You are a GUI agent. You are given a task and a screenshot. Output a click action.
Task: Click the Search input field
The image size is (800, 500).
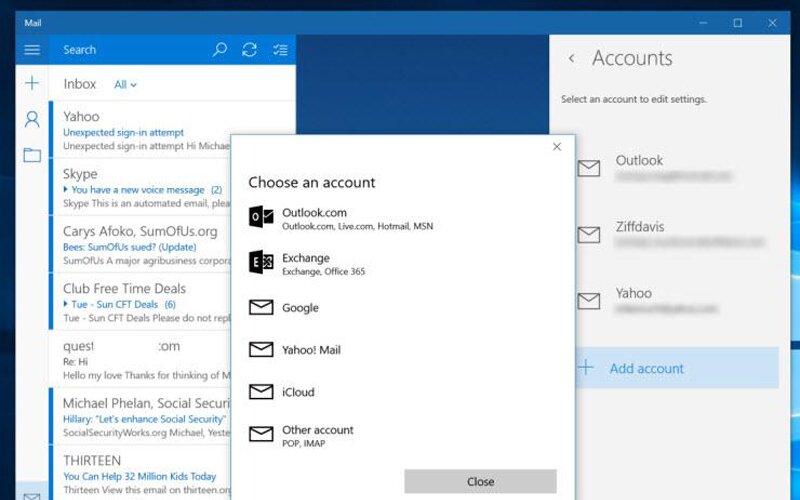pyautogui.click(x=130, y=49)
